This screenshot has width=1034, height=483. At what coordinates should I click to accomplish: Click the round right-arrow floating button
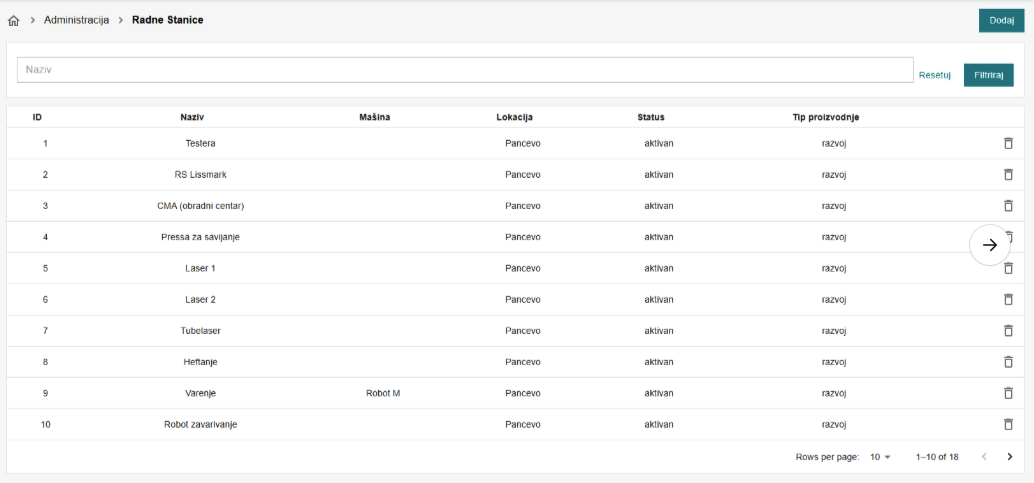[x=989, y=245]
